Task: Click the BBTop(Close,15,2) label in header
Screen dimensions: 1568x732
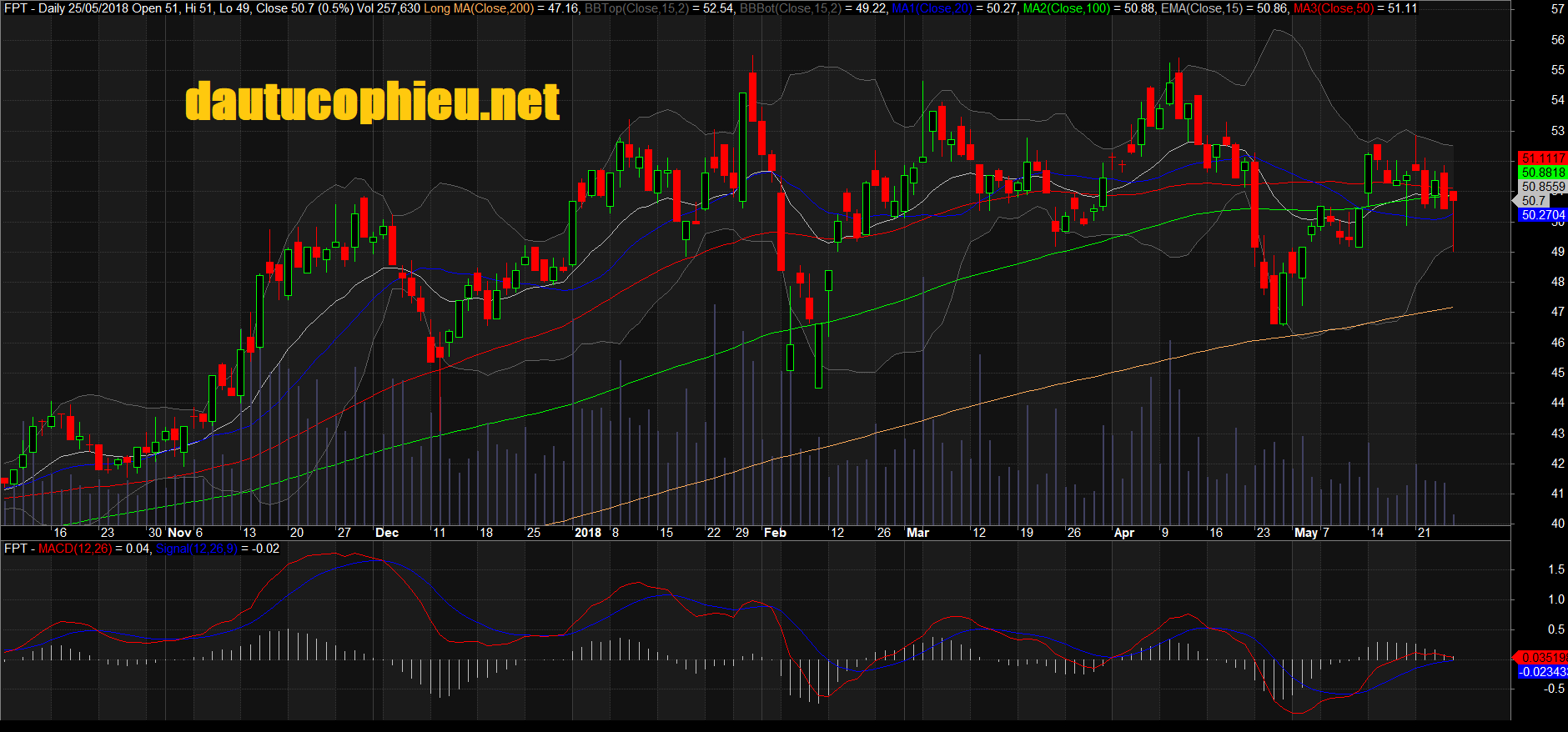Action: click(636, 8)
